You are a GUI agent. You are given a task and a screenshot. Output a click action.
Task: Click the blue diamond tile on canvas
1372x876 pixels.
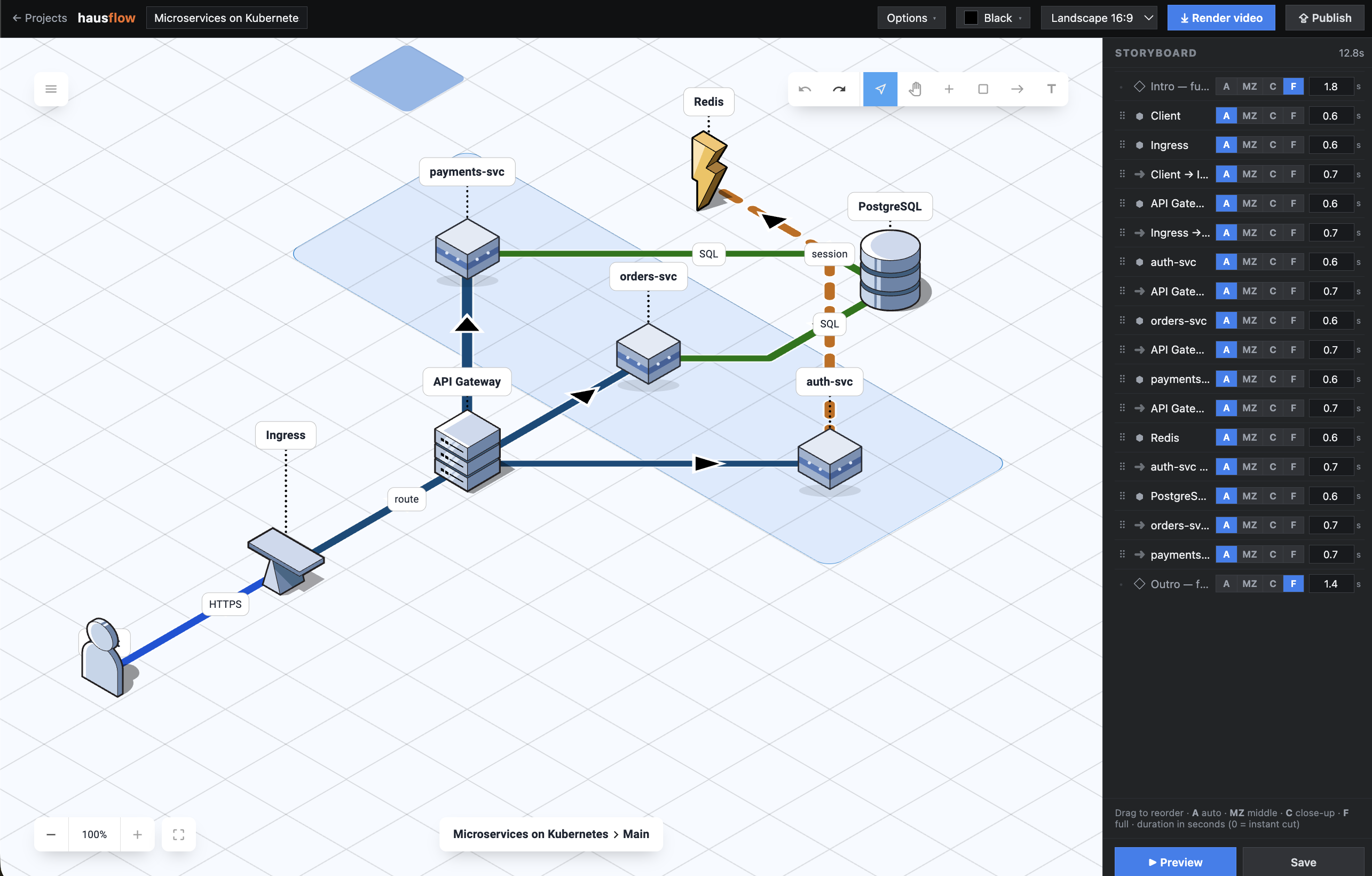tap(406, 77)
